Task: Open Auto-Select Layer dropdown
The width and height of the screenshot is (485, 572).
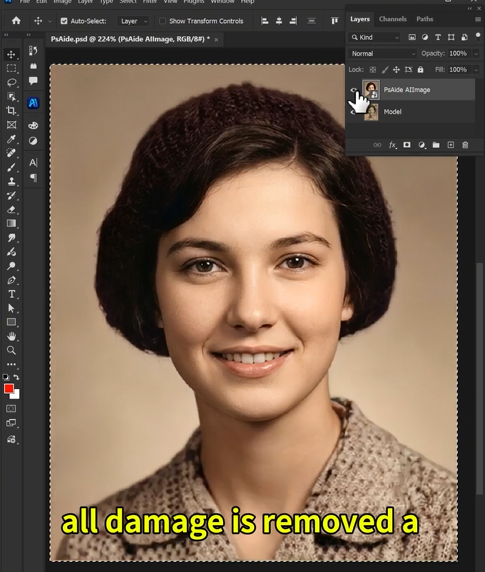Action: (x=133, y=21)
